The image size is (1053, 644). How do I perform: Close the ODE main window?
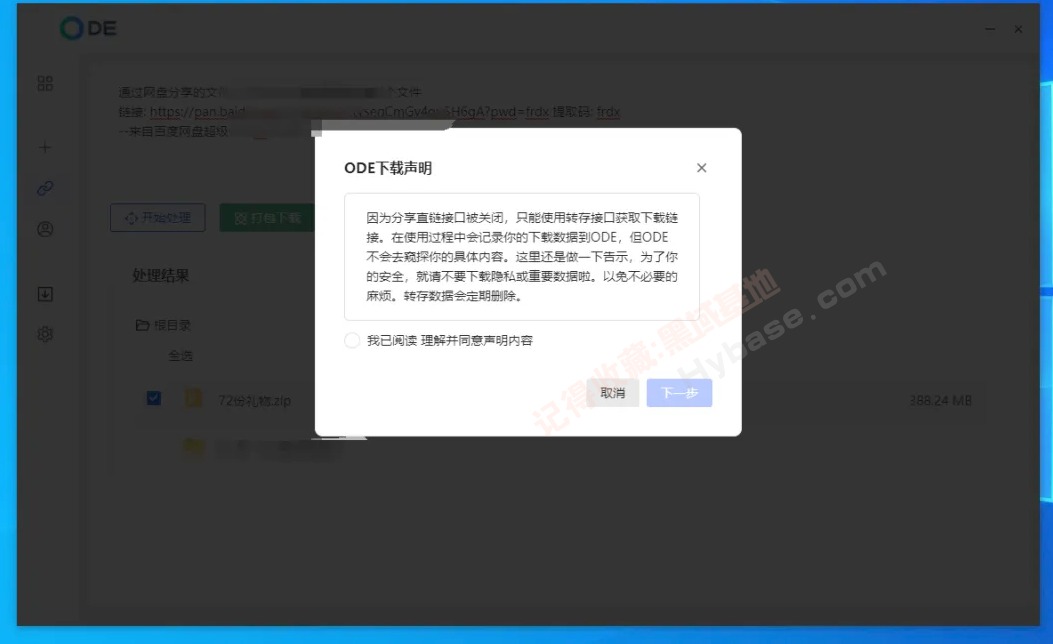[x=1018, y=29]
